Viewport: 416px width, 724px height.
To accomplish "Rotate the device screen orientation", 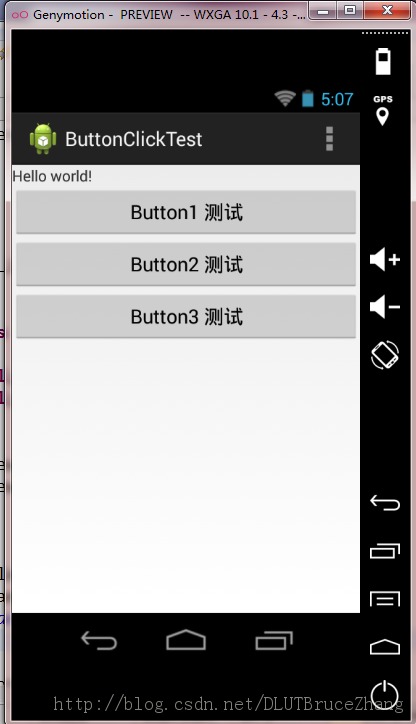I will [385, 355].
